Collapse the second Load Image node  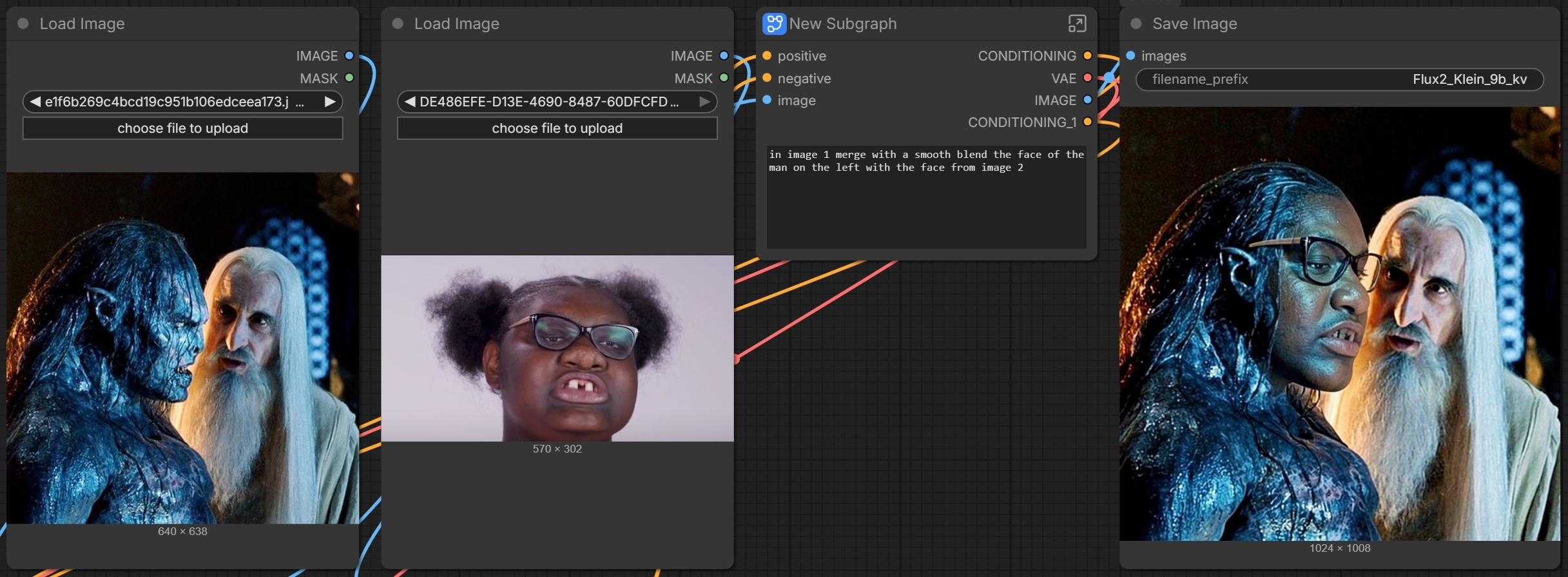tap(398, 24)
